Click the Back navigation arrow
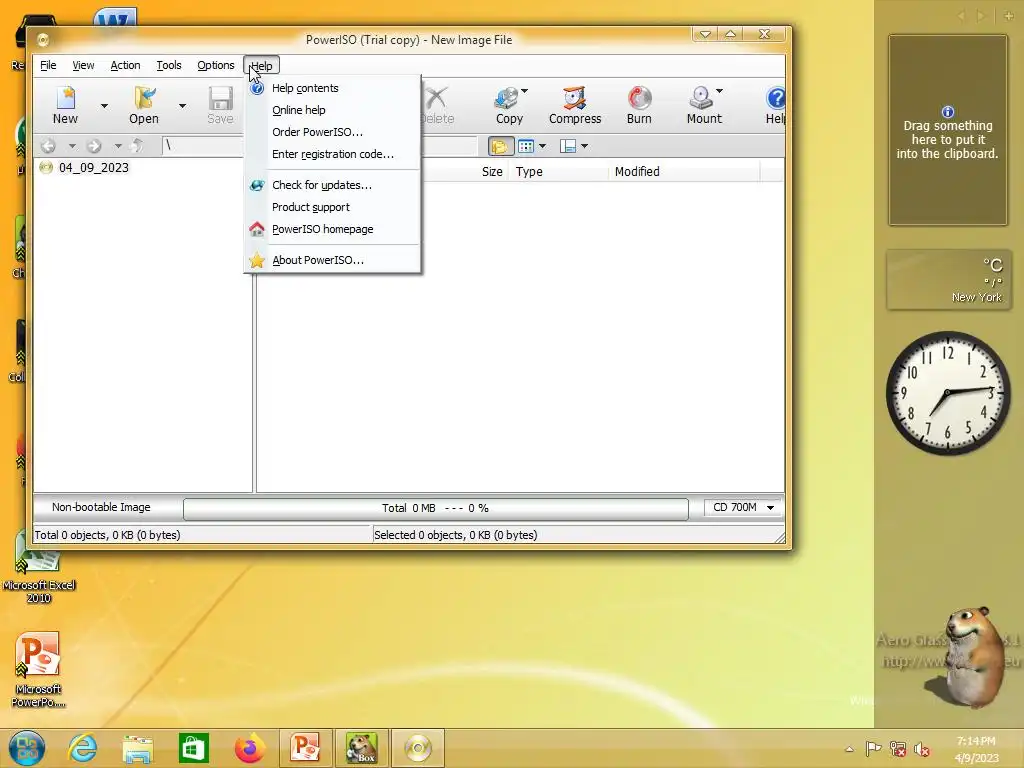Image resolution: width=1024 pixels, height=768 pixels. pyautogui.click(x=48, y=146)
